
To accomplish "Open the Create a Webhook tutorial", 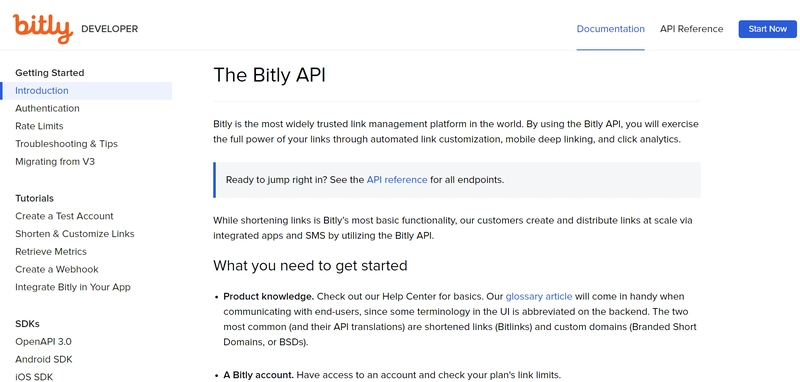I will tap(57, 269).
